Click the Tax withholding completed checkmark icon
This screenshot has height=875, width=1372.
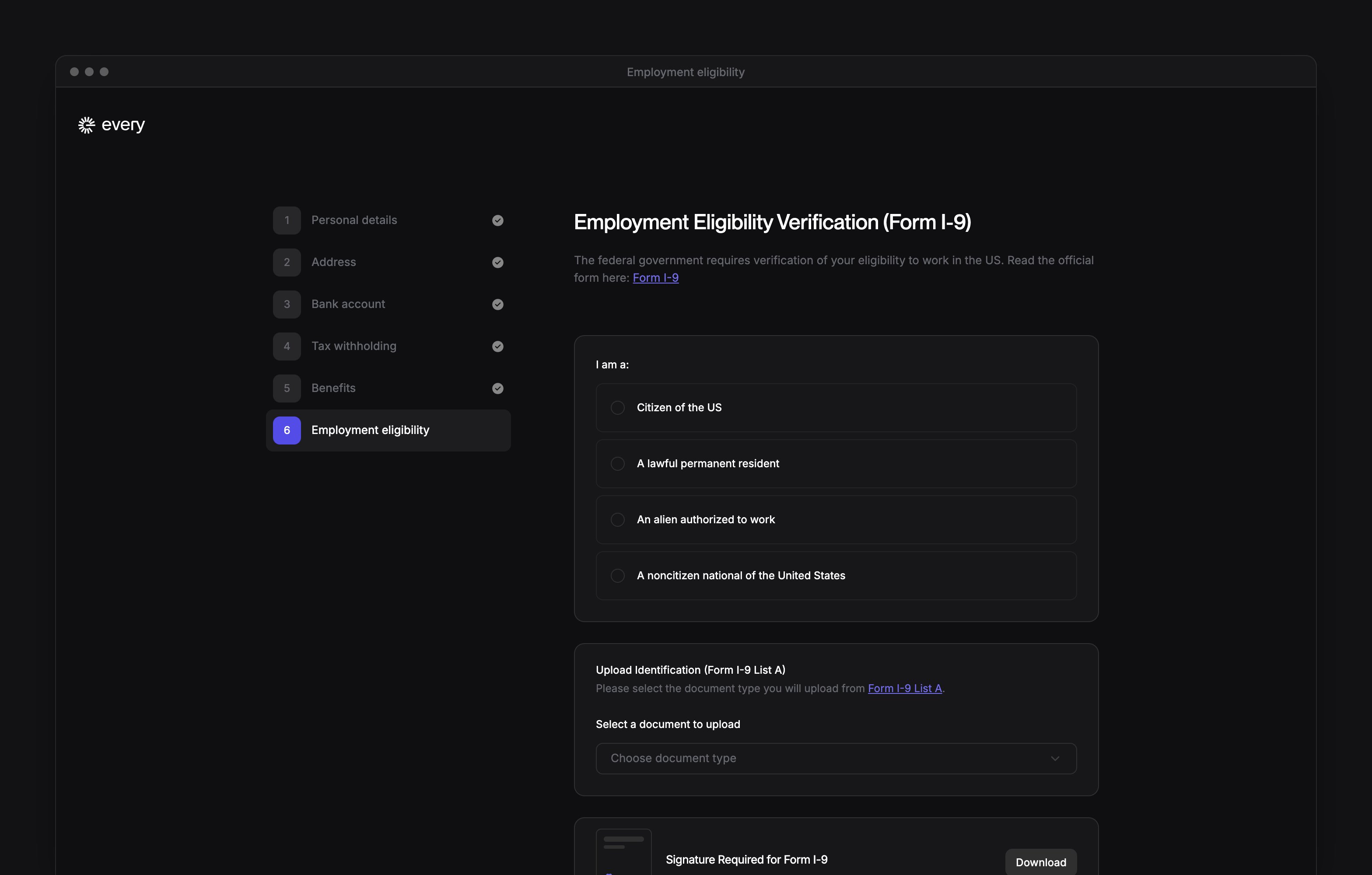pos(497,346)
